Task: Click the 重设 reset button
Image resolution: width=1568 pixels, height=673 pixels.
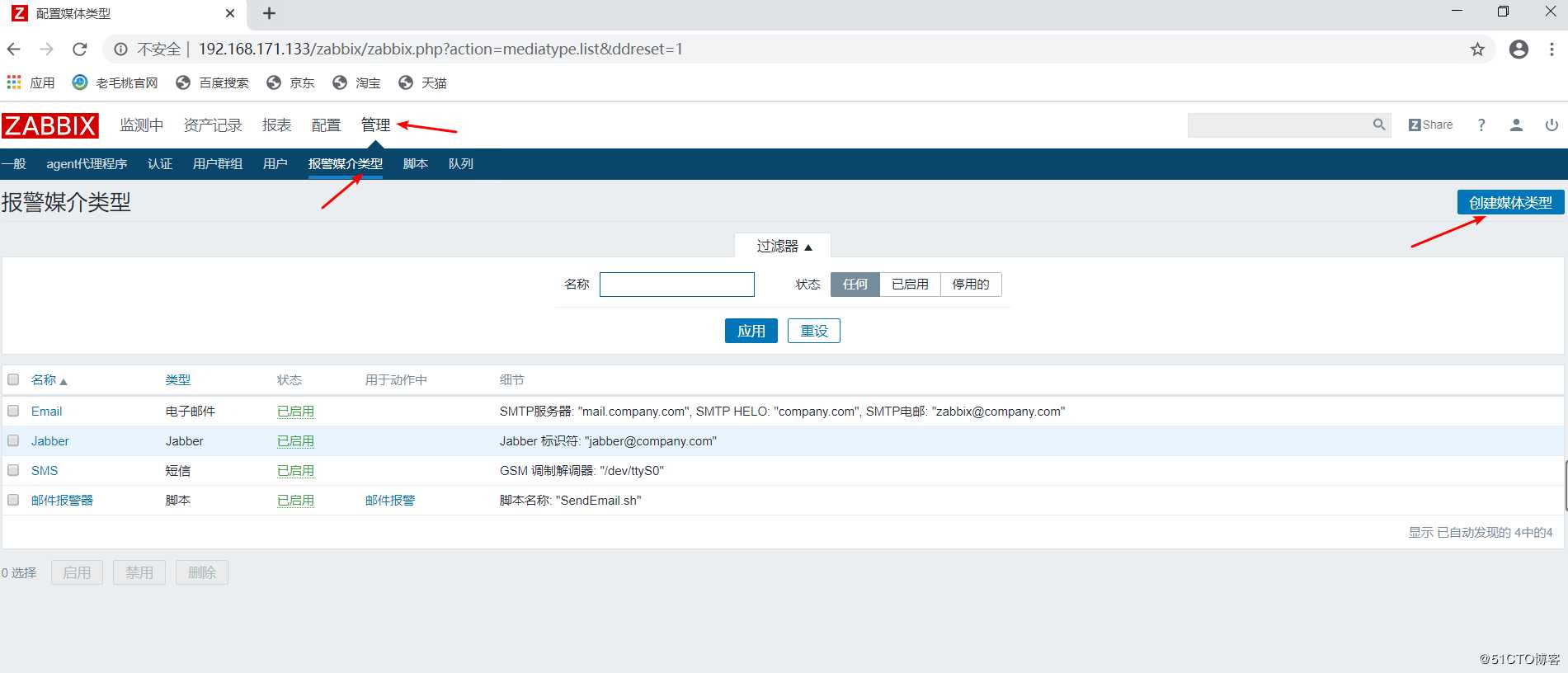Action: 814,331
